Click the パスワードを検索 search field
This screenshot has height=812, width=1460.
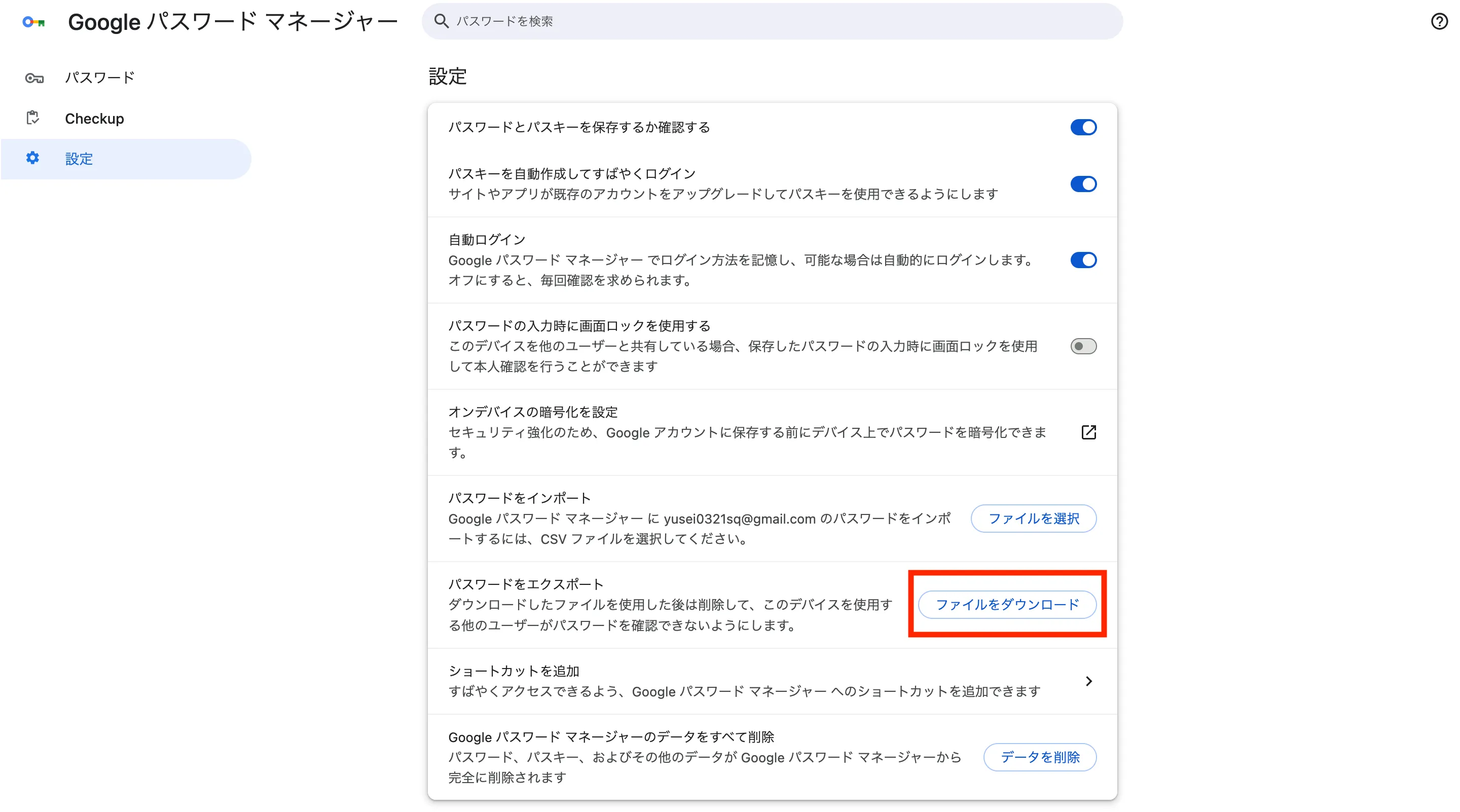[x=772, y=21]
